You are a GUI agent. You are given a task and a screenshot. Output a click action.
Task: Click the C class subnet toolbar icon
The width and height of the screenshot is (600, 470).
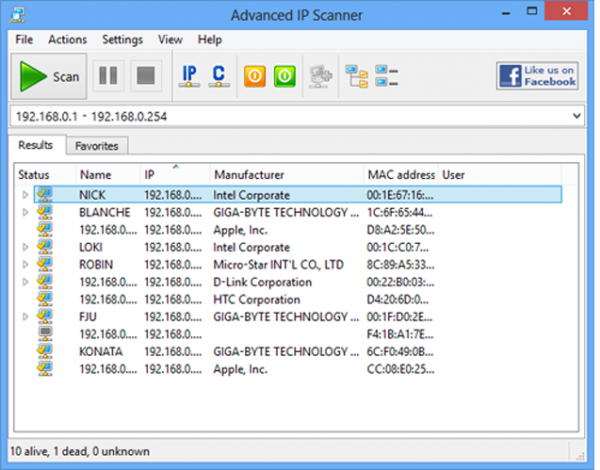point(218,77)
